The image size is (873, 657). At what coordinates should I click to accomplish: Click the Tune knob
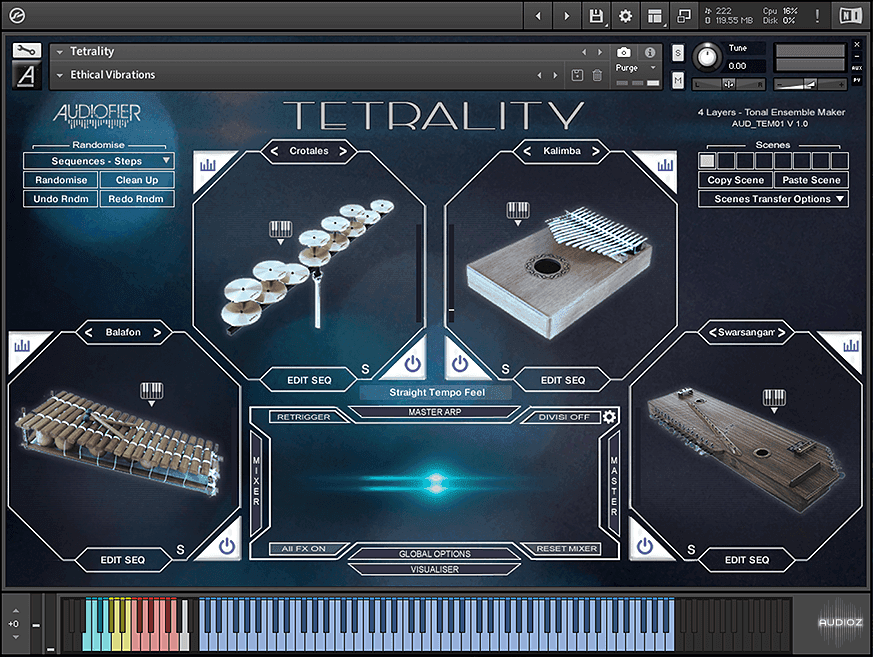(x=707, y=56)
